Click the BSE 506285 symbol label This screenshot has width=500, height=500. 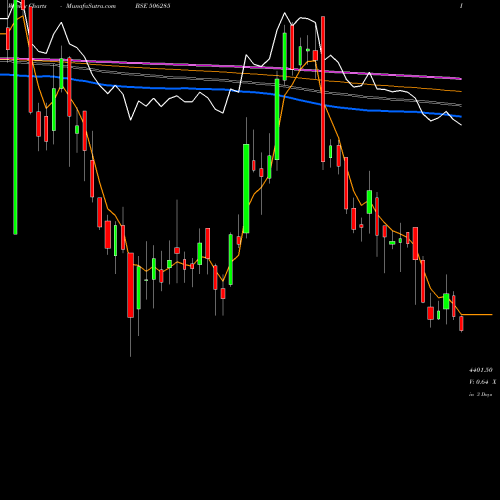pos(153,6)
